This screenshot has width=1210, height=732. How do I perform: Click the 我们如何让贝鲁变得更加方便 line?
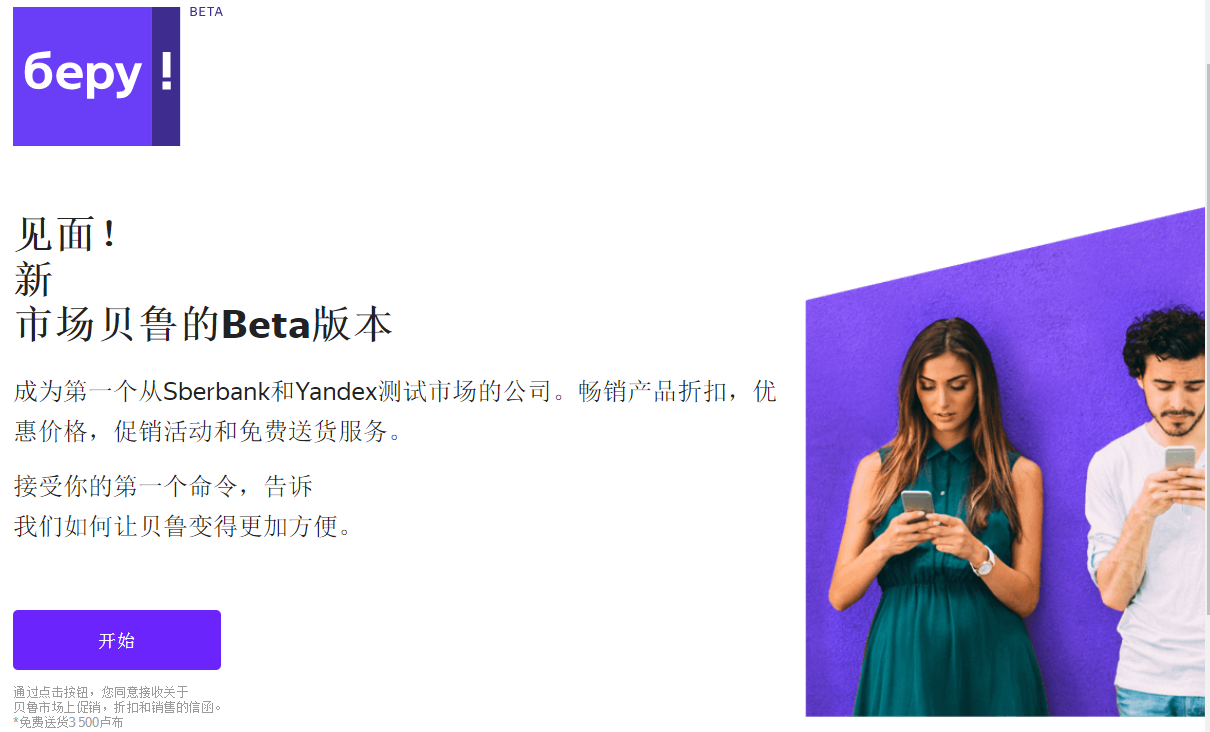(x=184, y=526)
